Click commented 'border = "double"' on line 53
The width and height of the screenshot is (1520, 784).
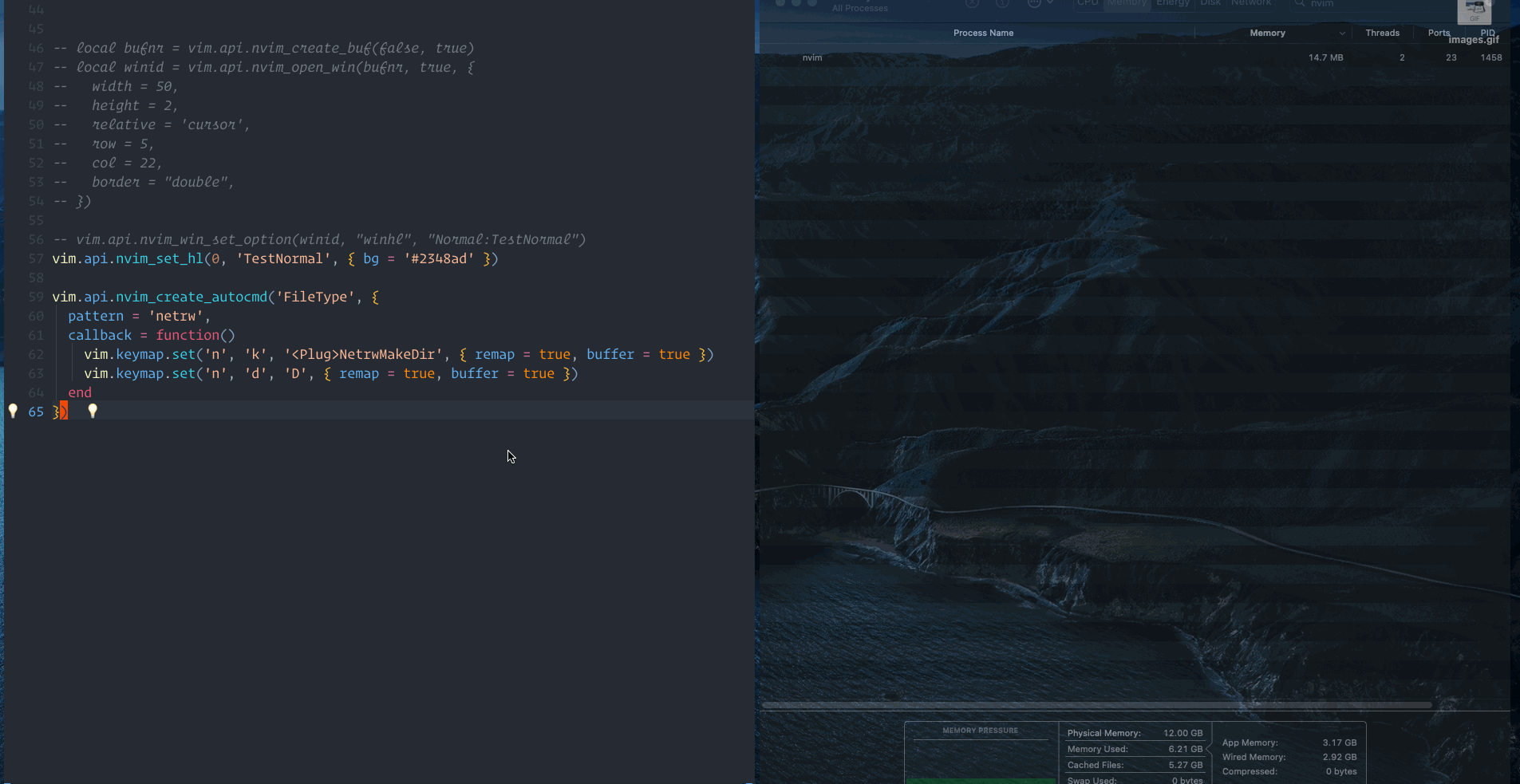pyautogui.click(x=163, y=182)
